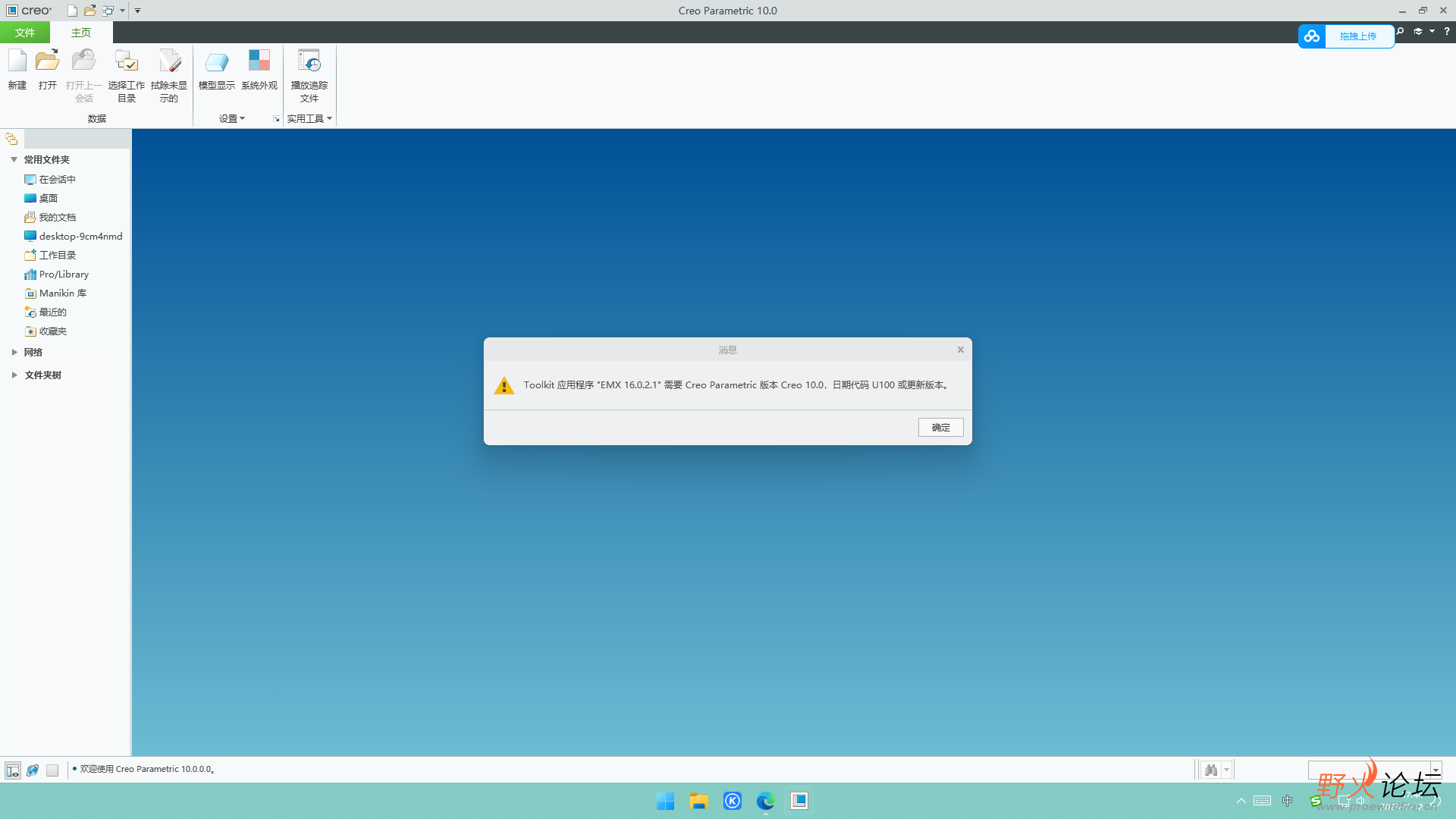Click the Chinese IME 中 indicator
The height and width of the screenshot is (819, 1456).
(x=1288, y=801)
